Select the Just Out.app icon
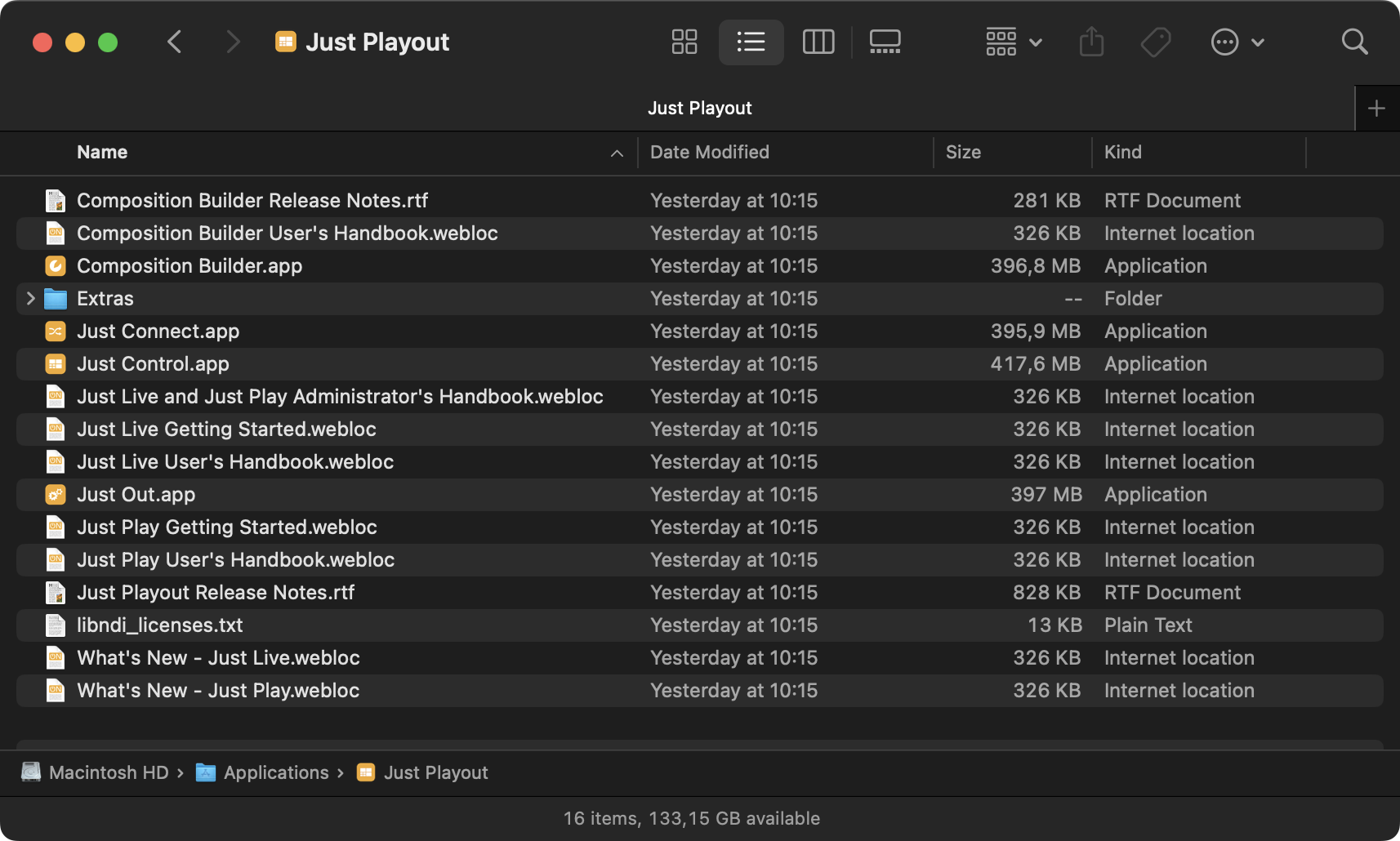This screenshot has width=1400, height=841. (56, 495)
